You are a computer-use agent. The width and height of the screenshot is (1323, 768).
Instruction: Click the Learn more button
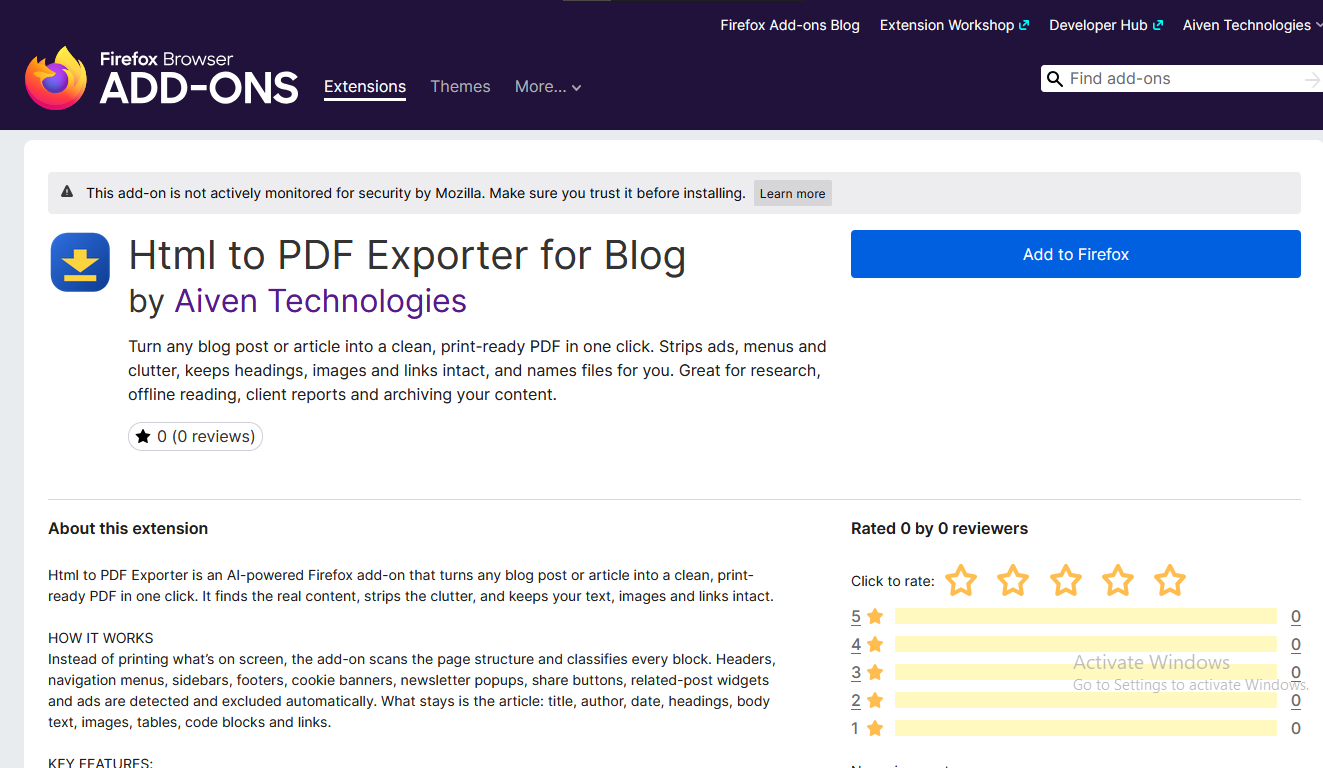coord(793,194)
